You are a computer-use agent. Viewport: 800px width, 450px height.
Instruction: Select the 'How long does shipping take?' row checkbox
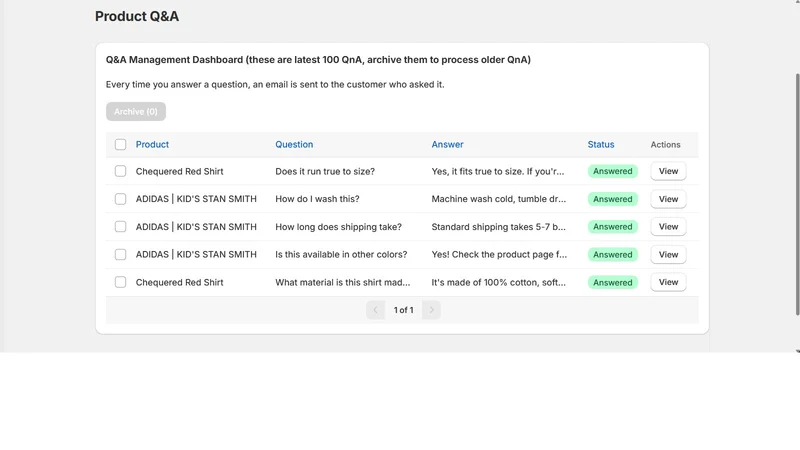tap(120, 227)
